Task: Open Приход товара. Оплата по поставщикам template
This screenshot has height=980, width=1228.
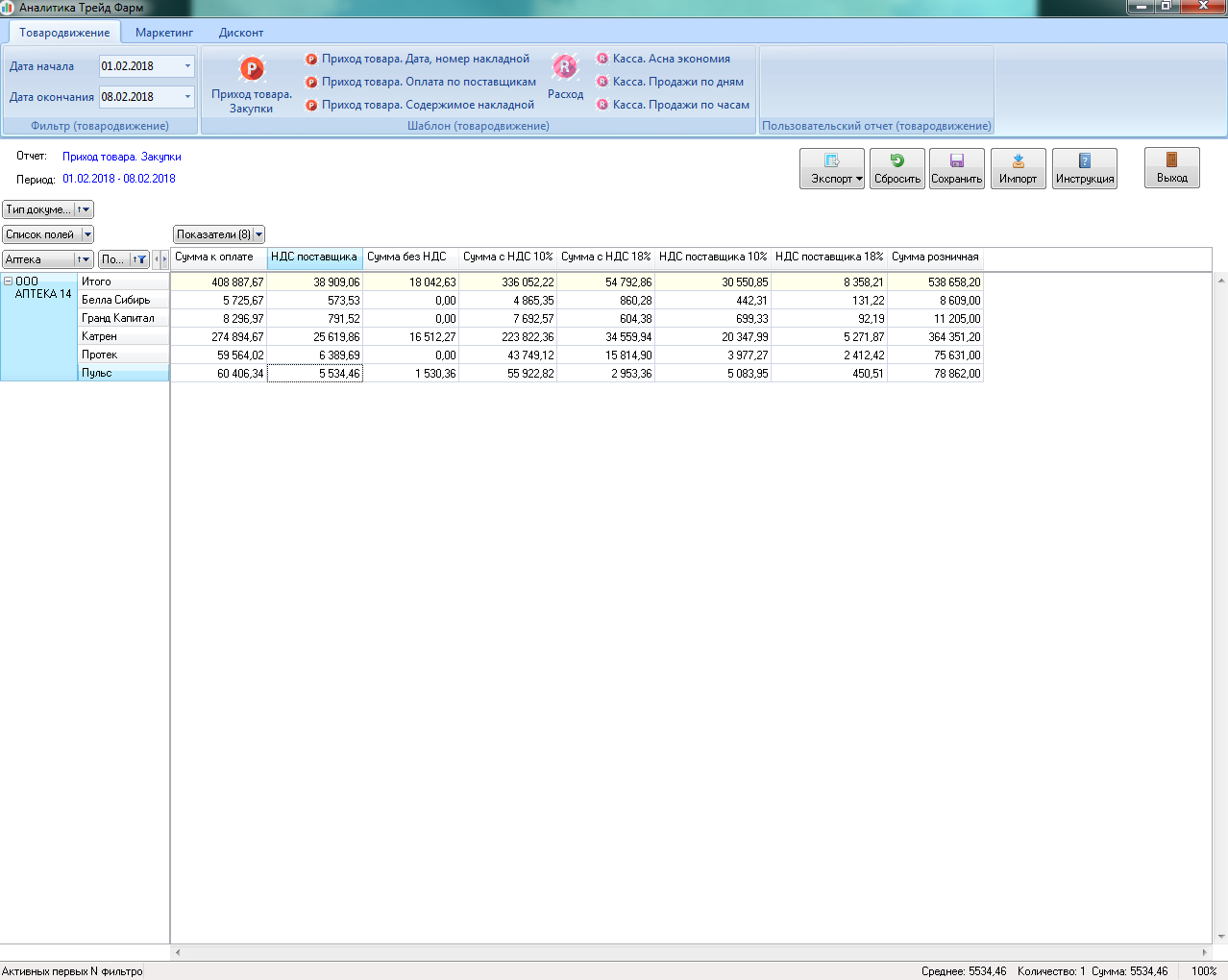Action: [428, 82]
